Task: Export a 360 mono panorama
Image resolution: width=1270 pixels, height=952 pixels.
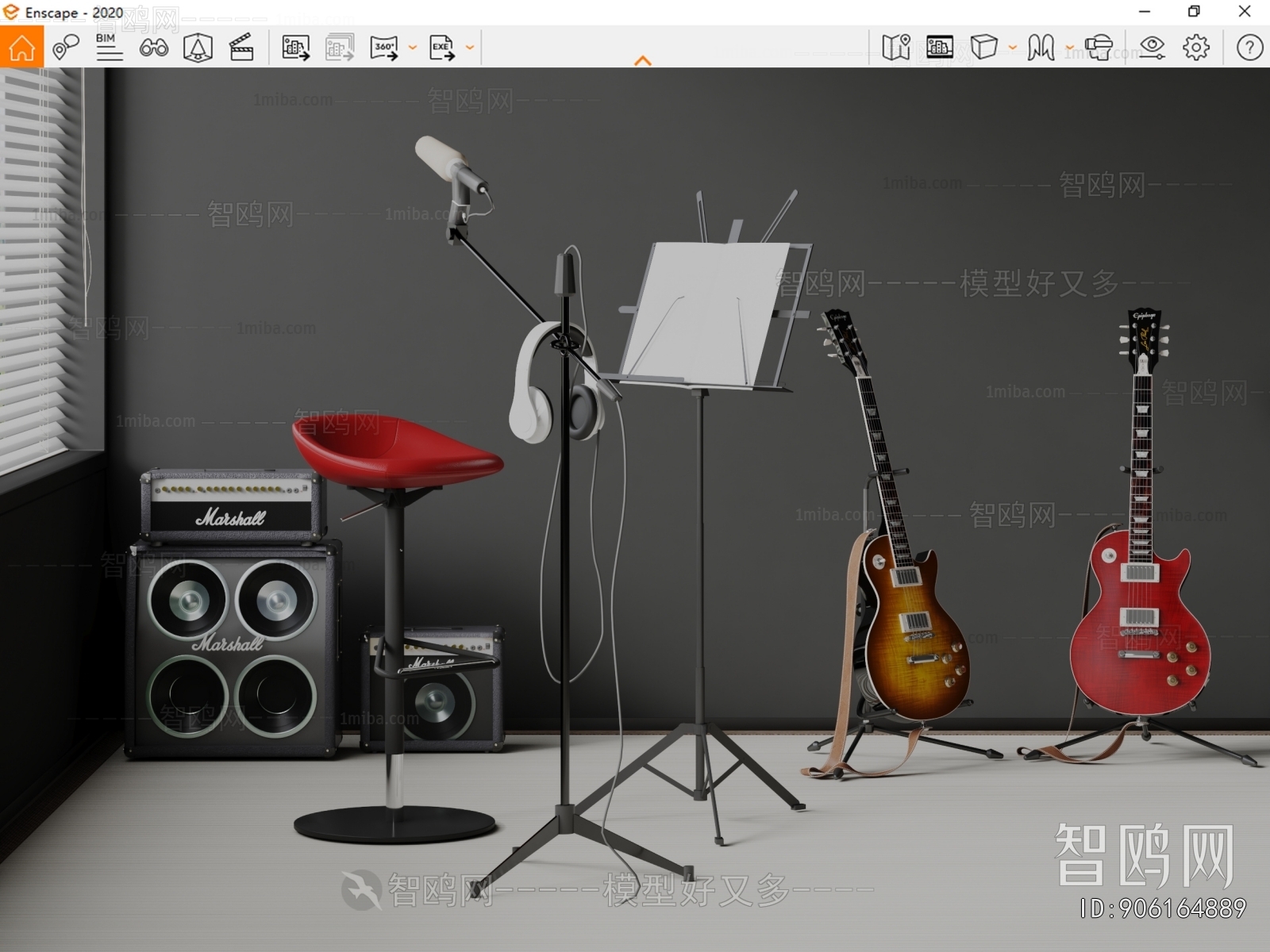Action: click(384, 48)
